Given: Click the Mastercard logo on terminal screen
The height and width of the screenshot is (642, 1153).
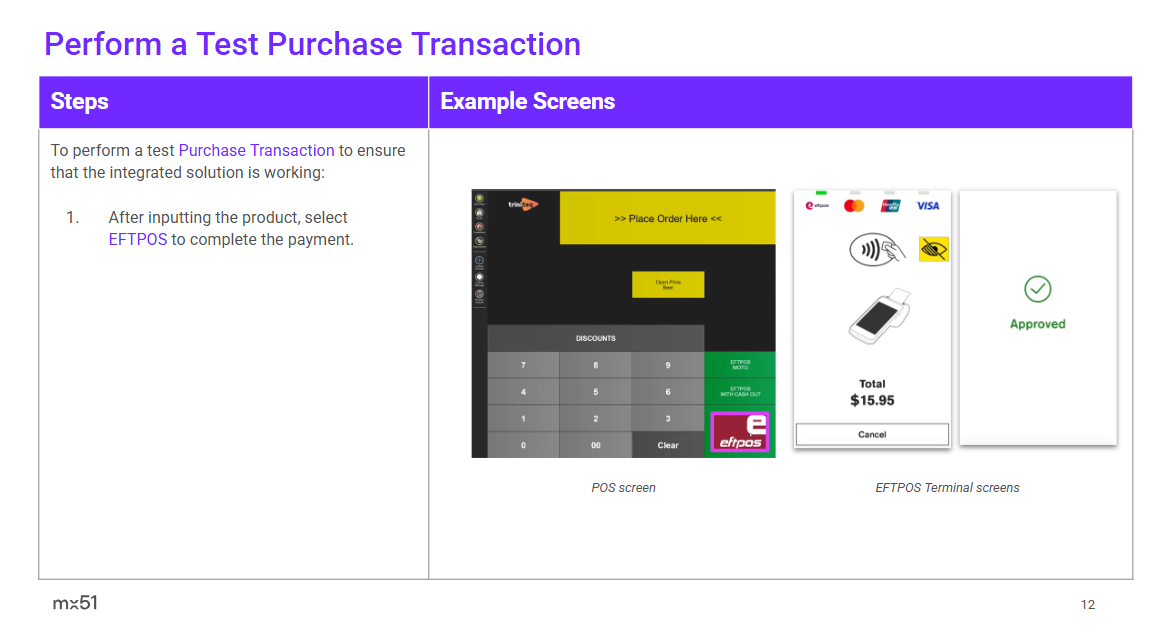Looking at the screenshot, I should 853,206.
